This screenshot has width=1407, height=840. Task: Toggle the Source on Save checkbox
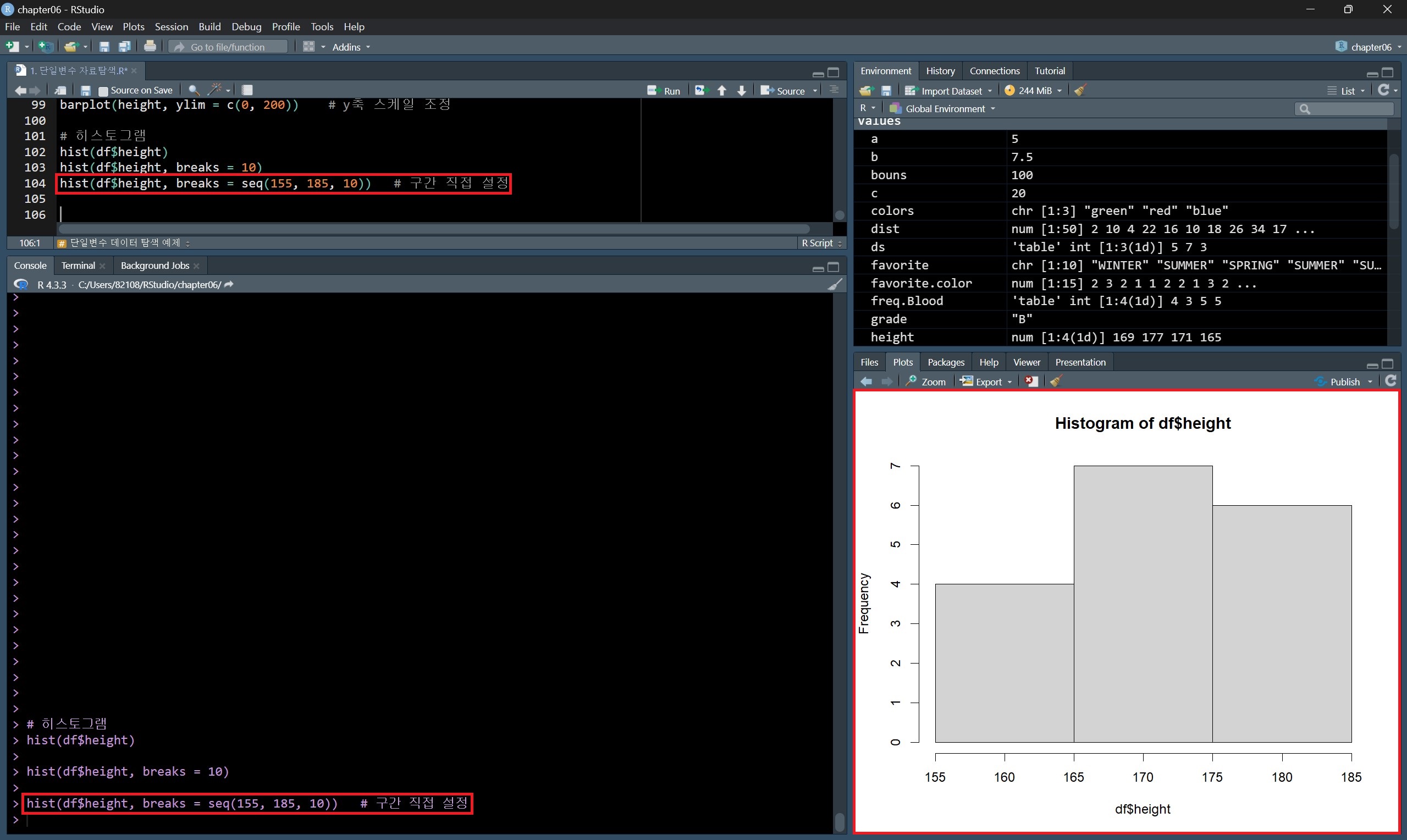pyautogui.click(x=103, y=91)
